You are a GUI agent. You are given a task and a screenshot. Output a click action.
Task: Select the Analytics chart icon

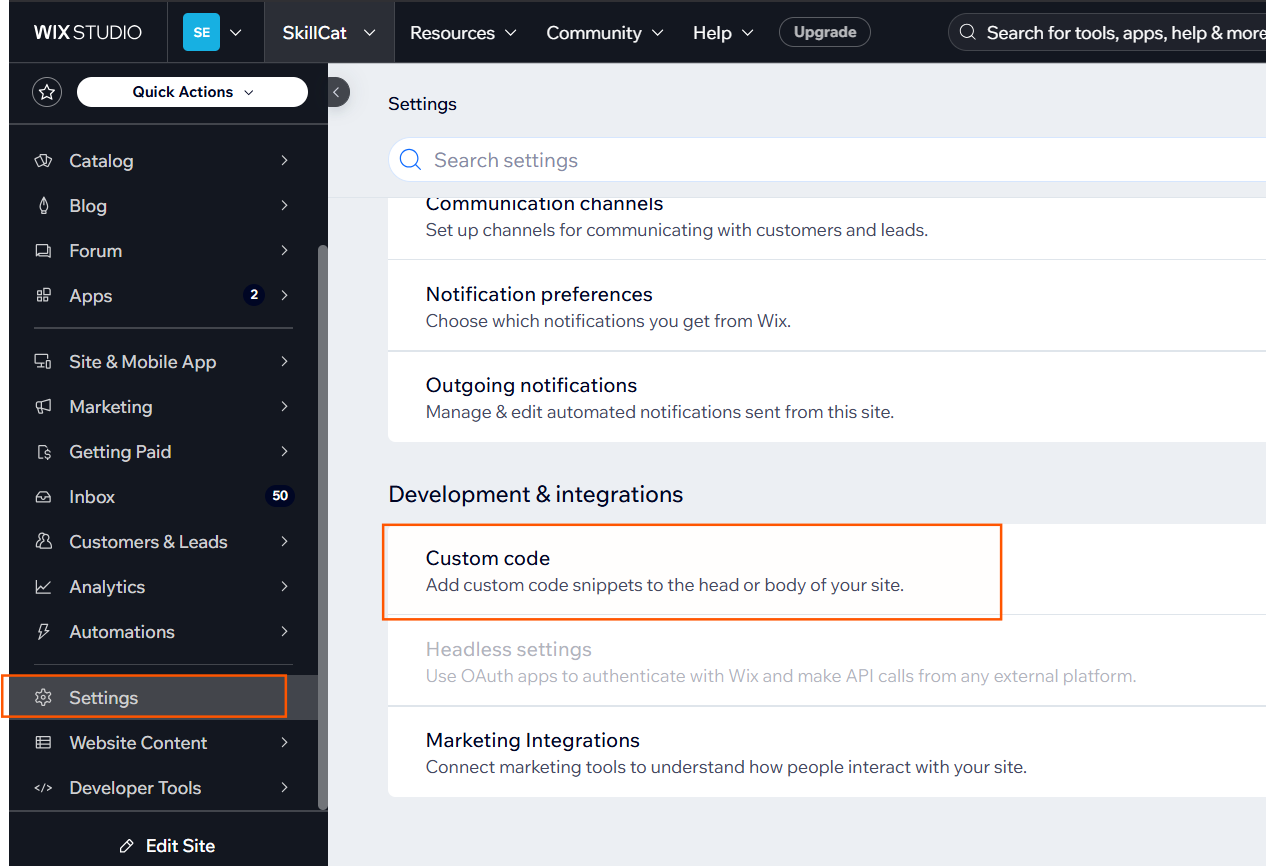tap(43, 586)
